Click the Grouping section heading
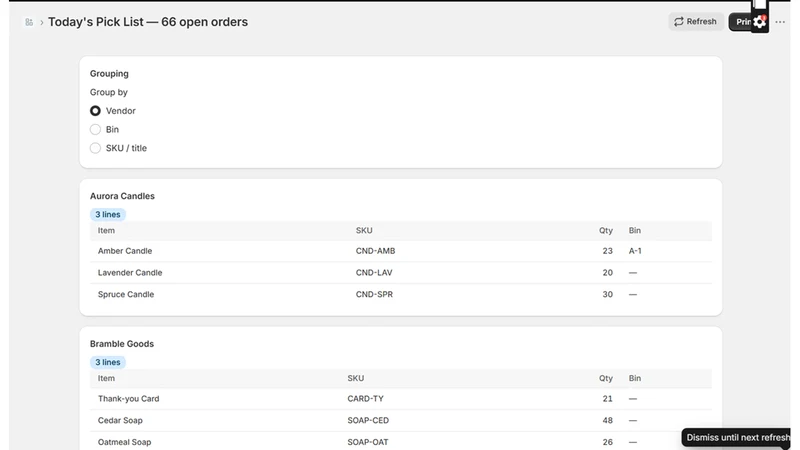The image size is (800, 450). click(x=109, y=73)
